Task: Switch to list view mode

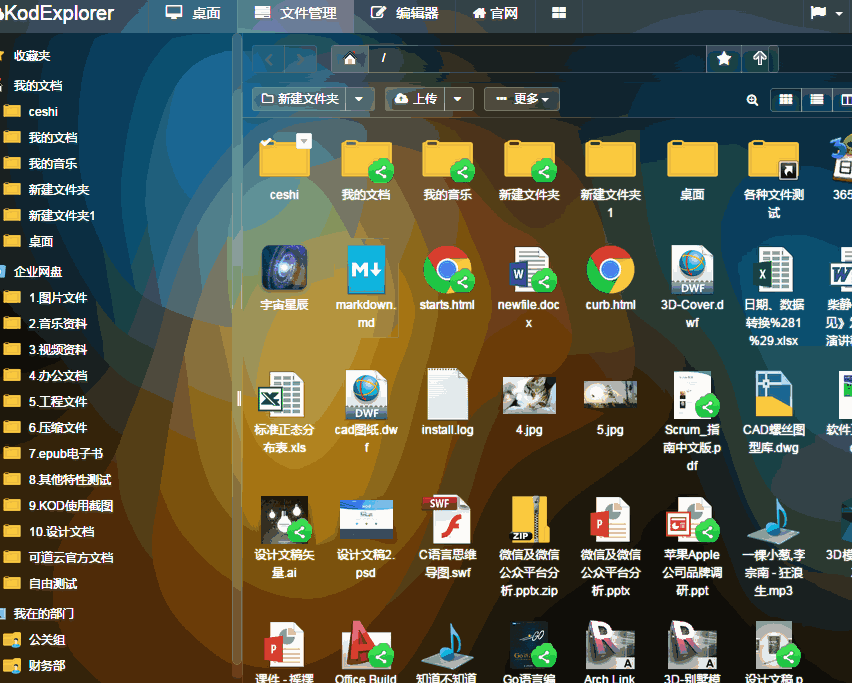Action: [x=817, y=99]
